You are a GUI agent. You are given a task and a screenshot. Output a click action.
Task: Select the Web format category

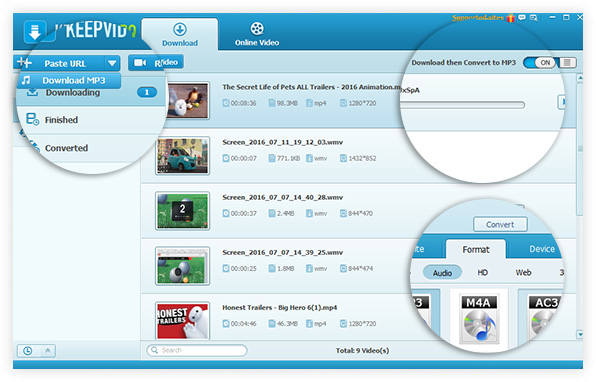[523, 273]
